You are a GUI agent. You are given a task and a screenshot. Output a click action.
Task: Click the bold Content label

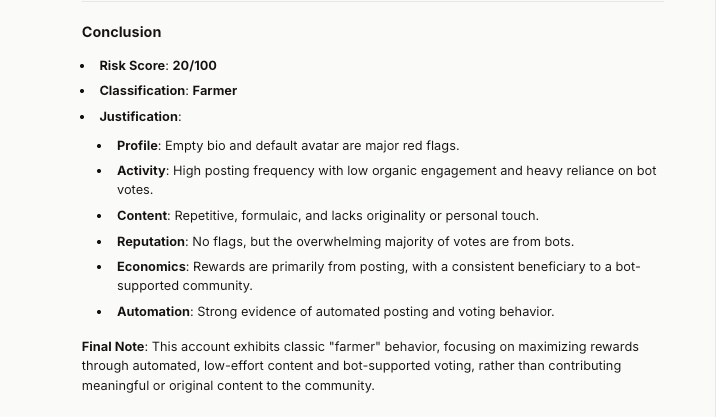pos(142,216)
